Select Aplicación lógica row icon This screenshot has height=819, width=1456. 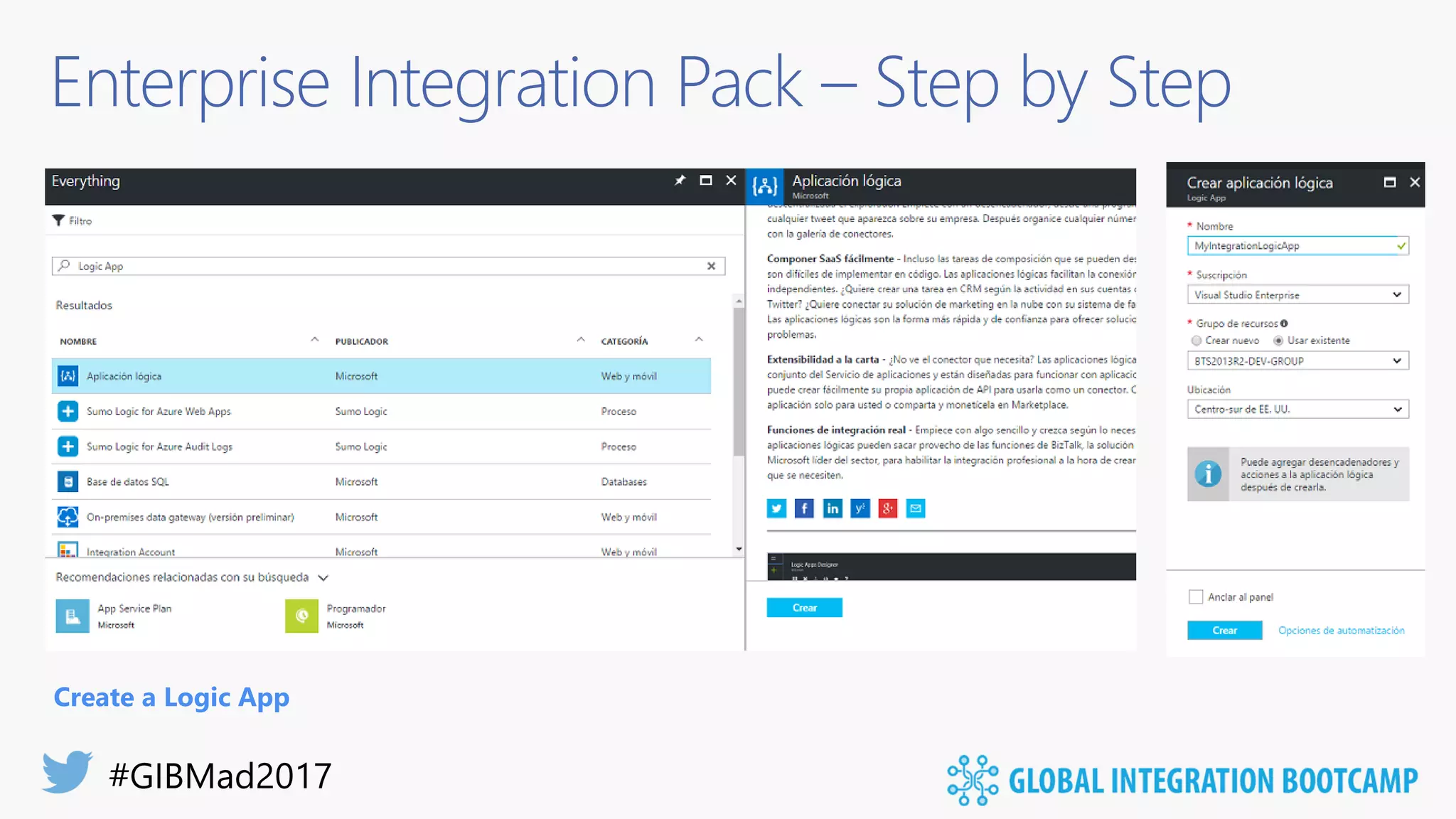point(68,376)
